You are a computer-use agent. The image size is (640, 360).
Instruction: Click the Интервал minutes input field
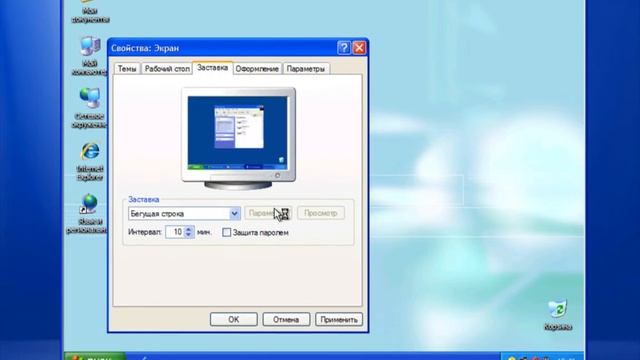tap(175, 232)
